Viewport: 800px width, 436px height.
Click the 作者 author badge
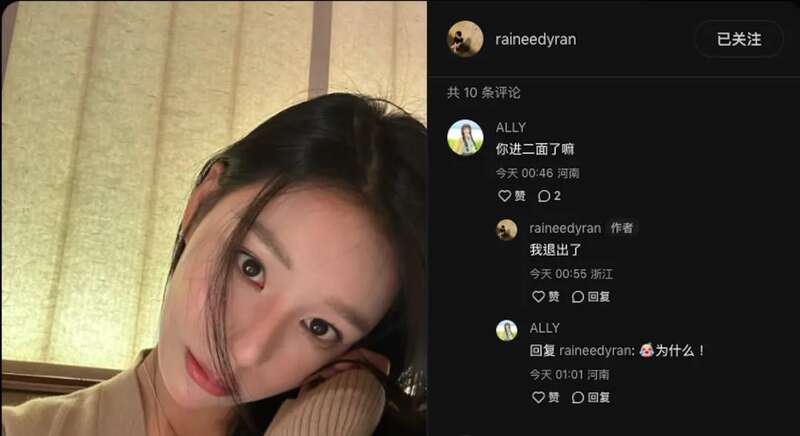[622, 228]
